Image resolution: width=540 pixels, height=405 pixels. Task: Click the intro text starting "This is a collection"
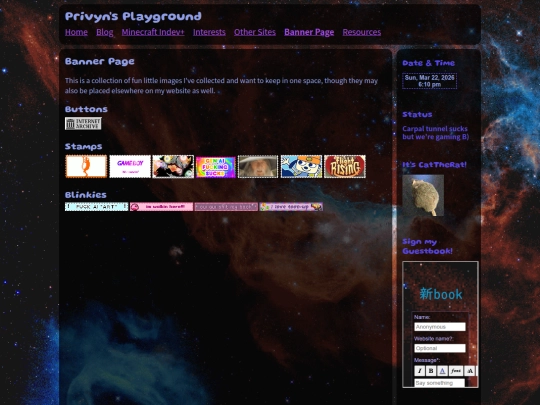(221, 85)
